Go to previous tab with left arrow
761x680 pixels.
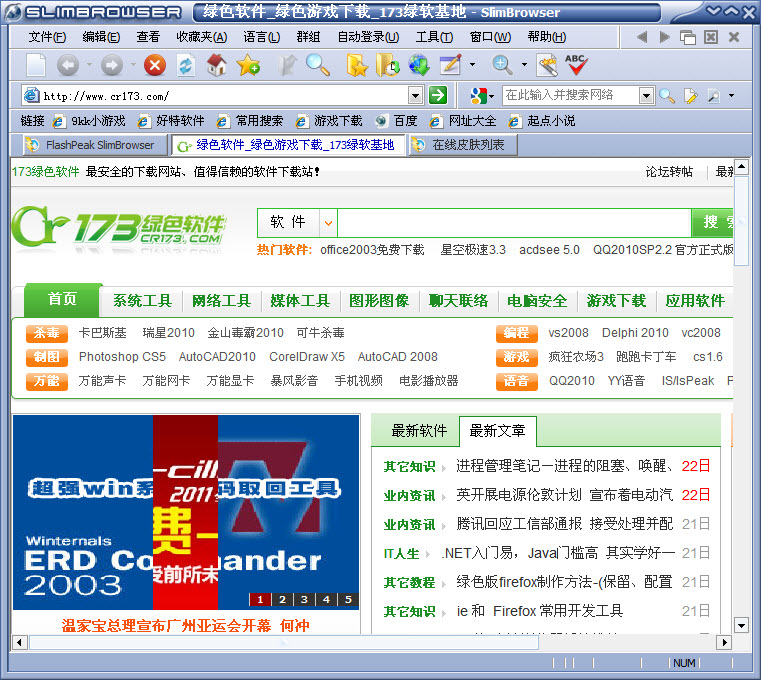coord(642,37)
